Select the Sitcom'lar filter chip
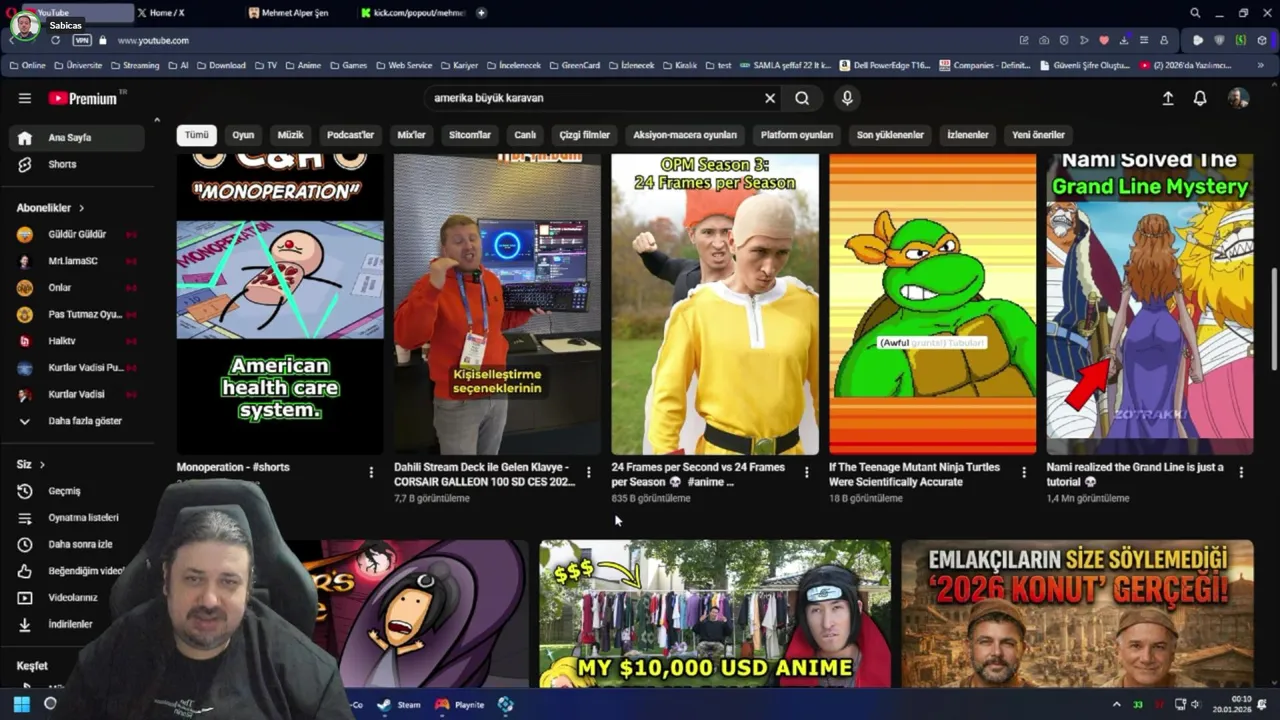The image size is (1280, 720). (x=470, y=135)
